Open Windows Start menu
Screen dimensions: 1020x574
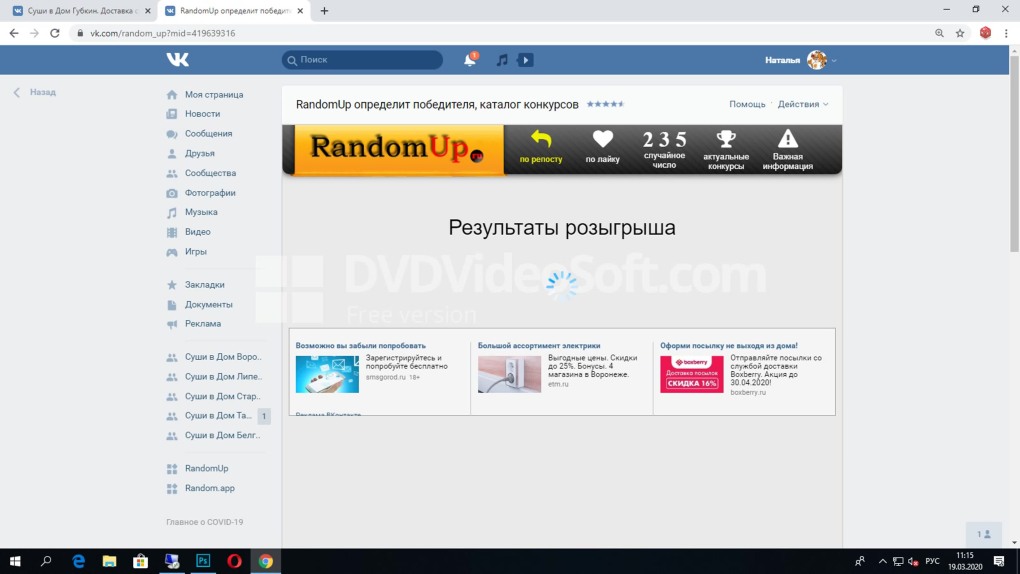pyautogui.click(x=15, y=561)
